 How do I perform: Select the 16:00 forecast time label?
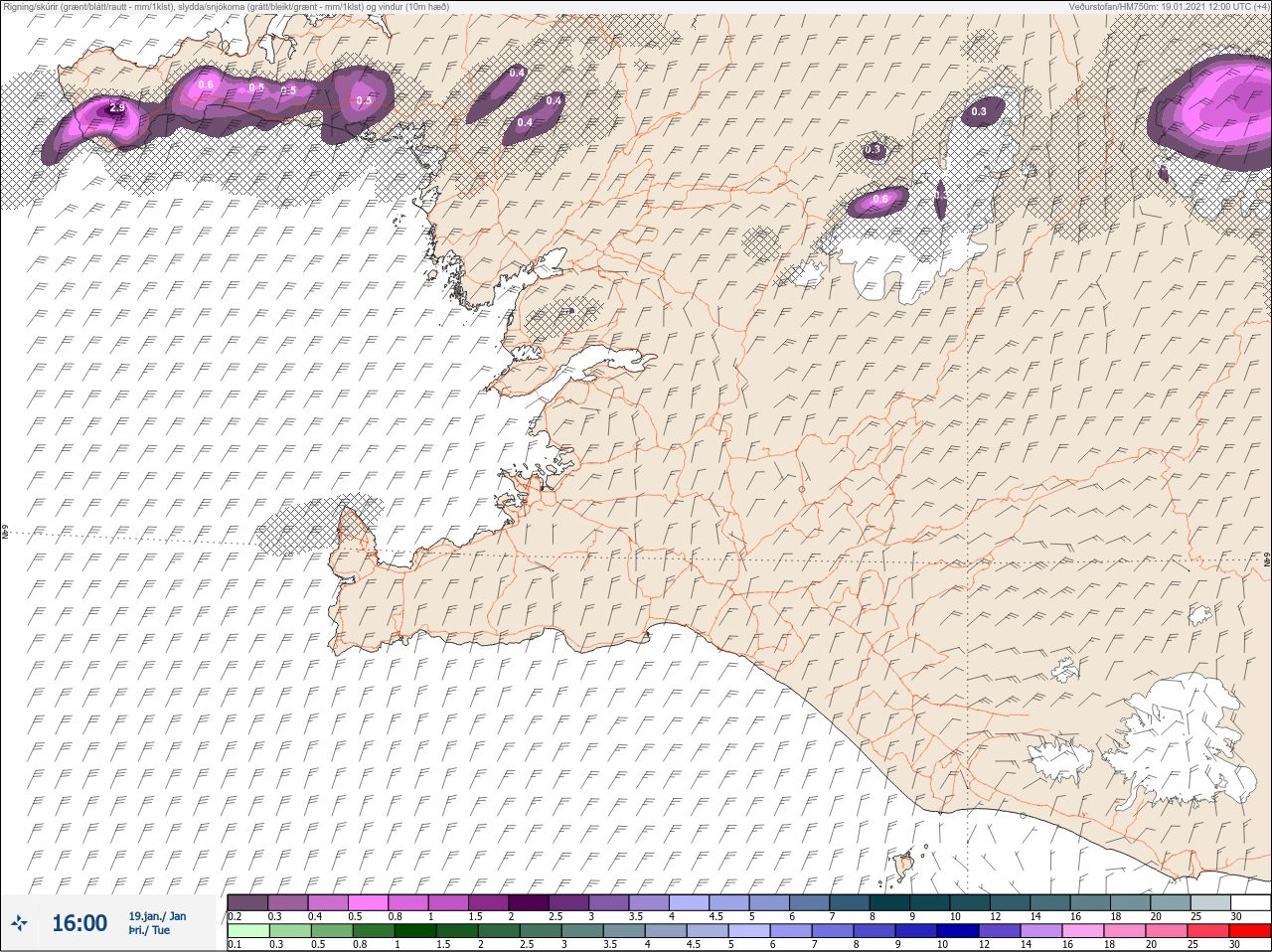pyautogui.click(x=79, y=923)
